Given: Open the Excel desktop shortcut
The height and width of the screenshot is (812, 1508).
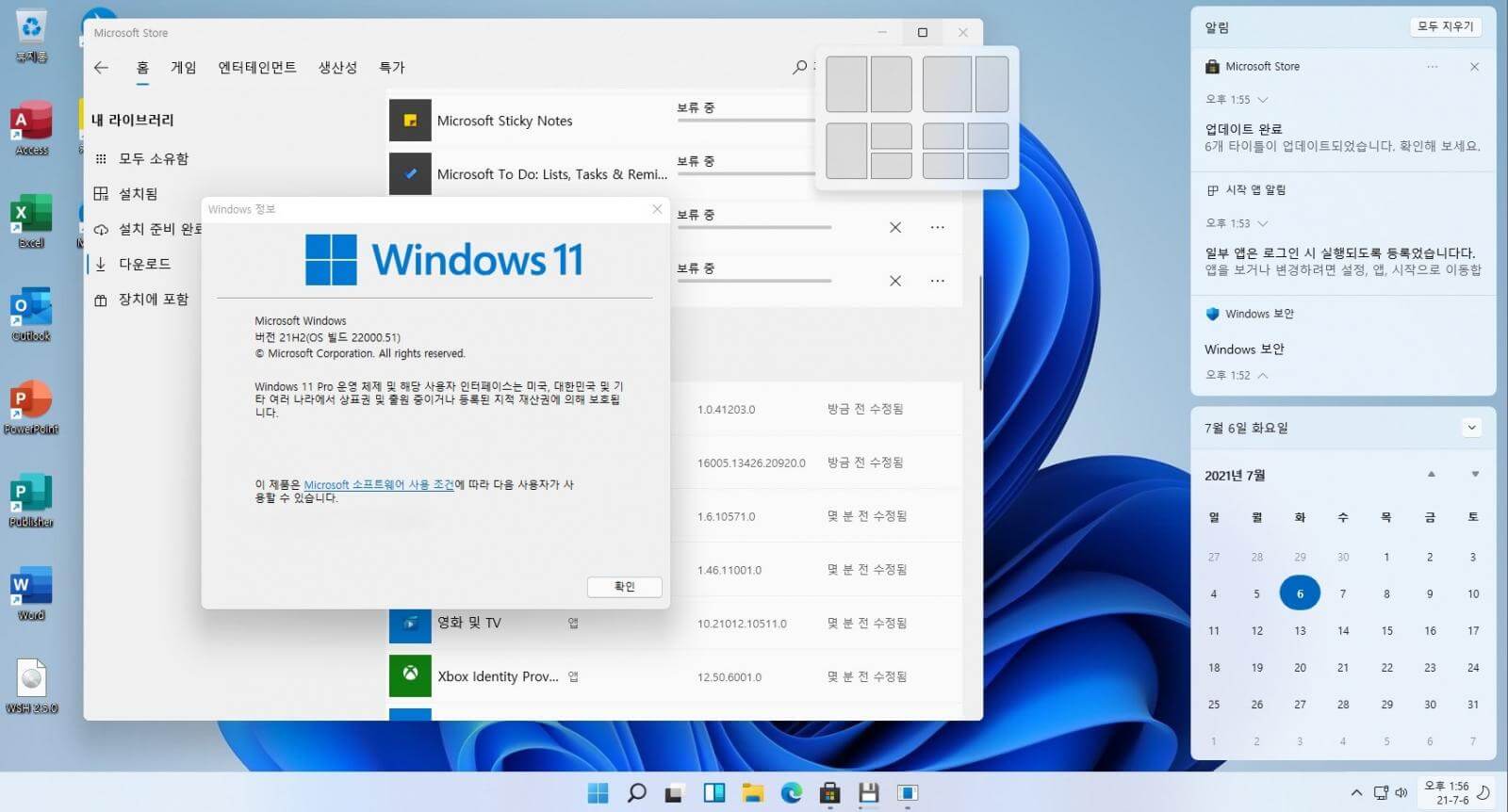Looking at the screenshot, I should tap(31, 221).
